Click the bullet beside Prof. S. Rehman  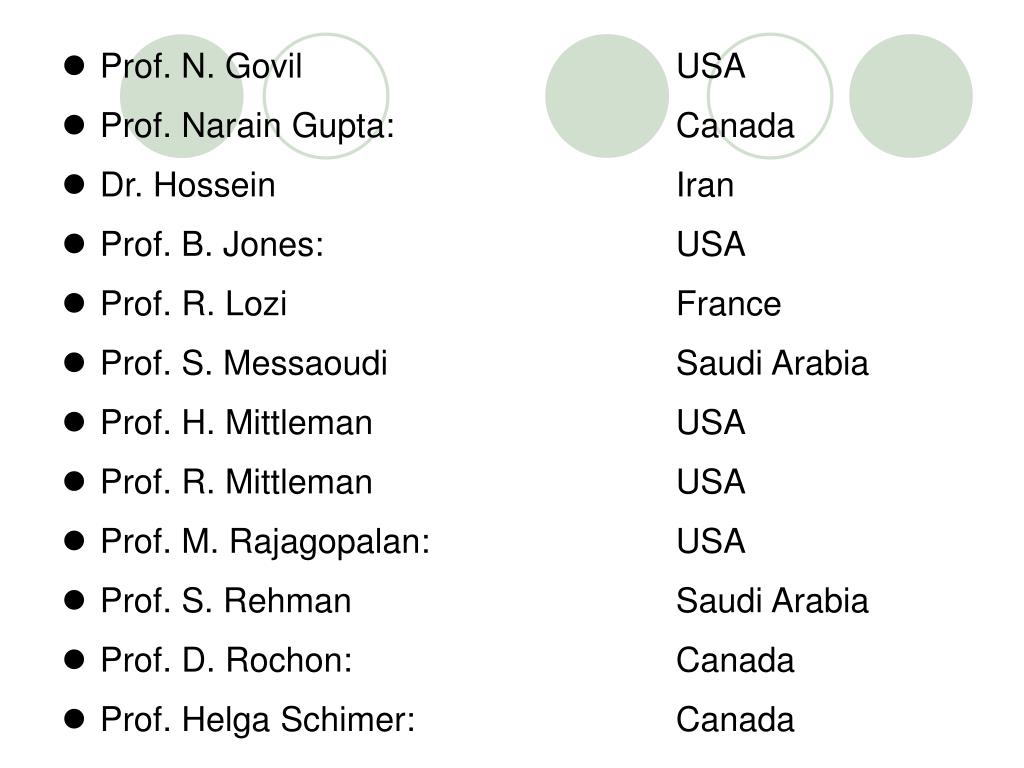[x=74, y=600]
